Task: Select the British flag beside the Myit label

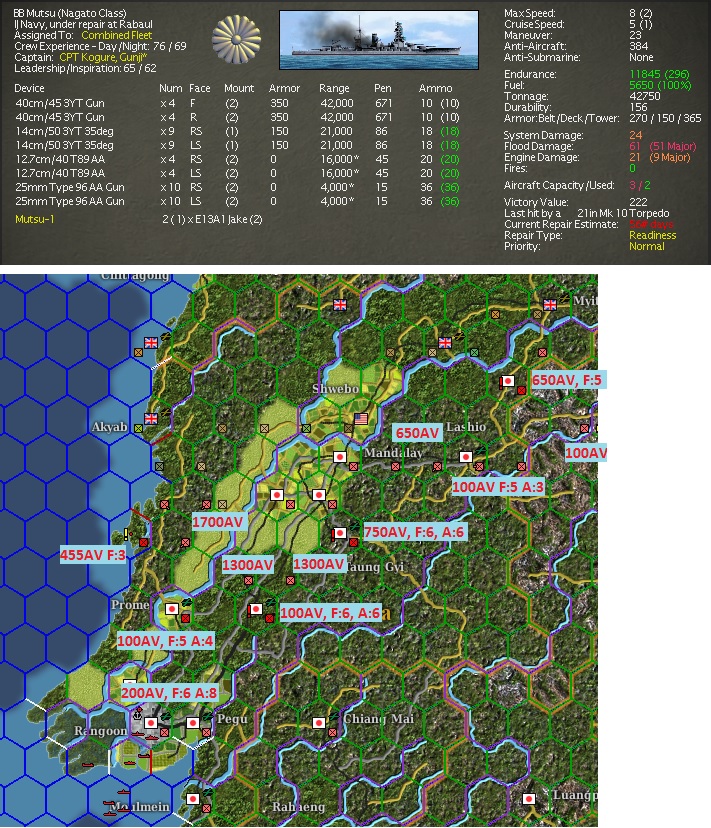Action: pos(550,305)
